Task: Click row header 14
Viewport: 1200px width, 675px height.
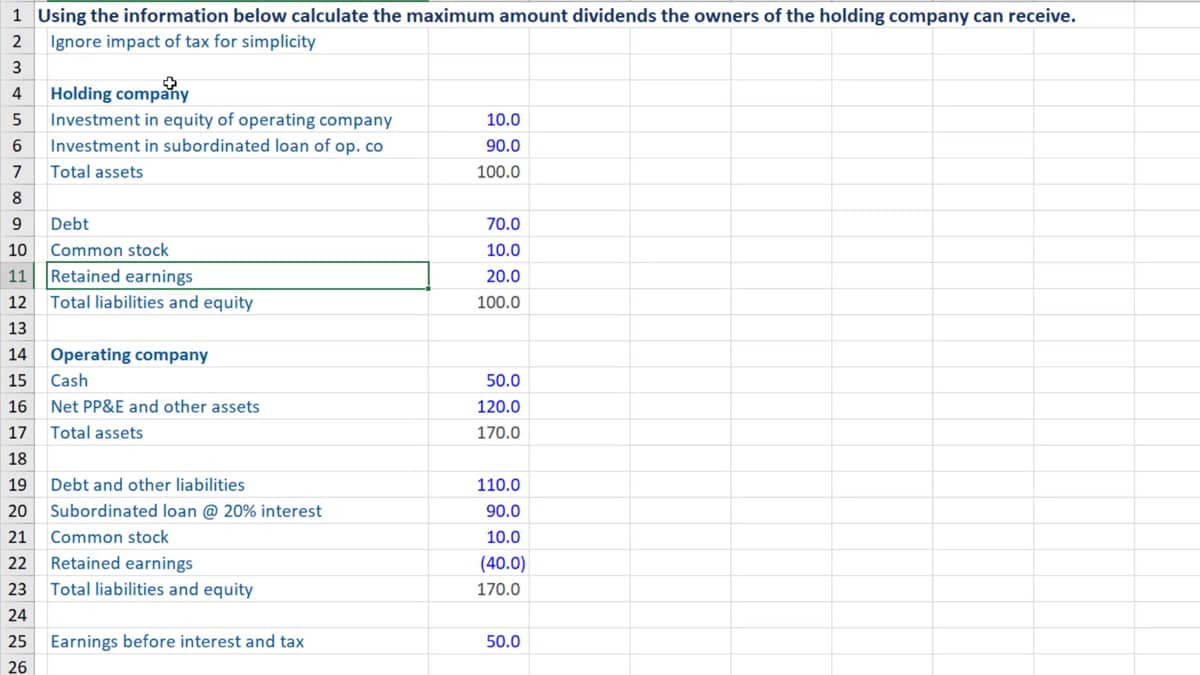Action: 16,355
